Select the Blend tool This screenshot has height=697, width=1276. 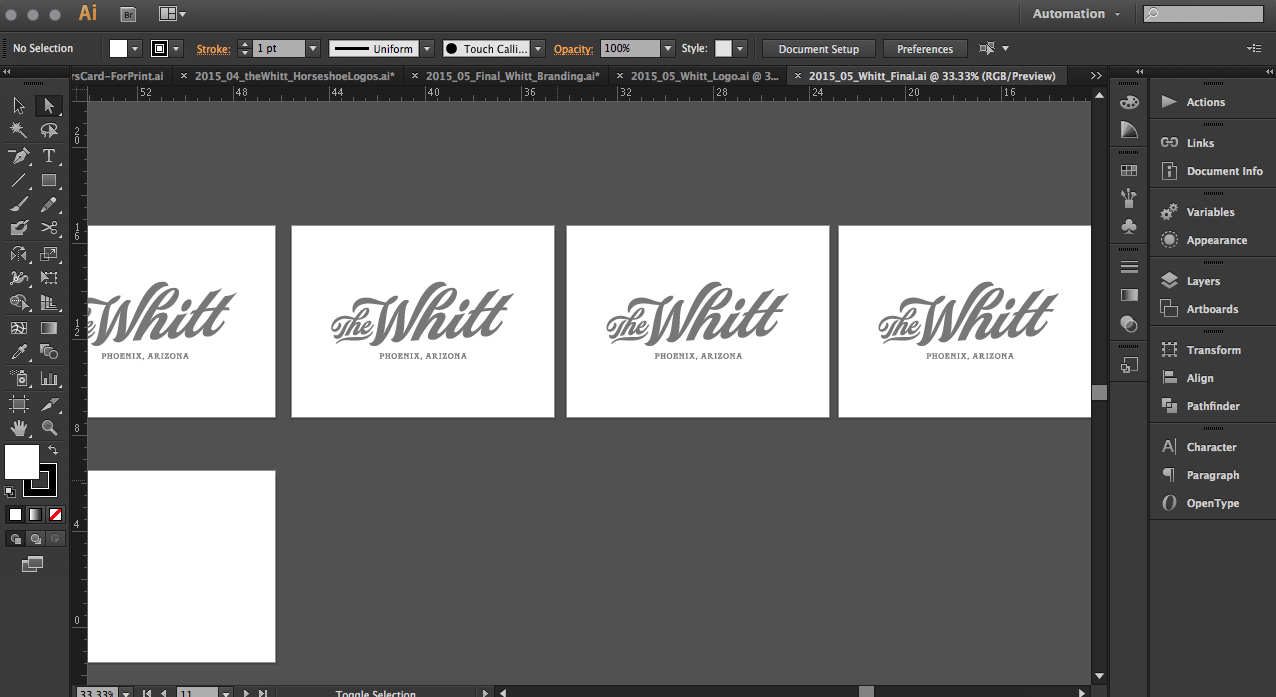[49, 352]
